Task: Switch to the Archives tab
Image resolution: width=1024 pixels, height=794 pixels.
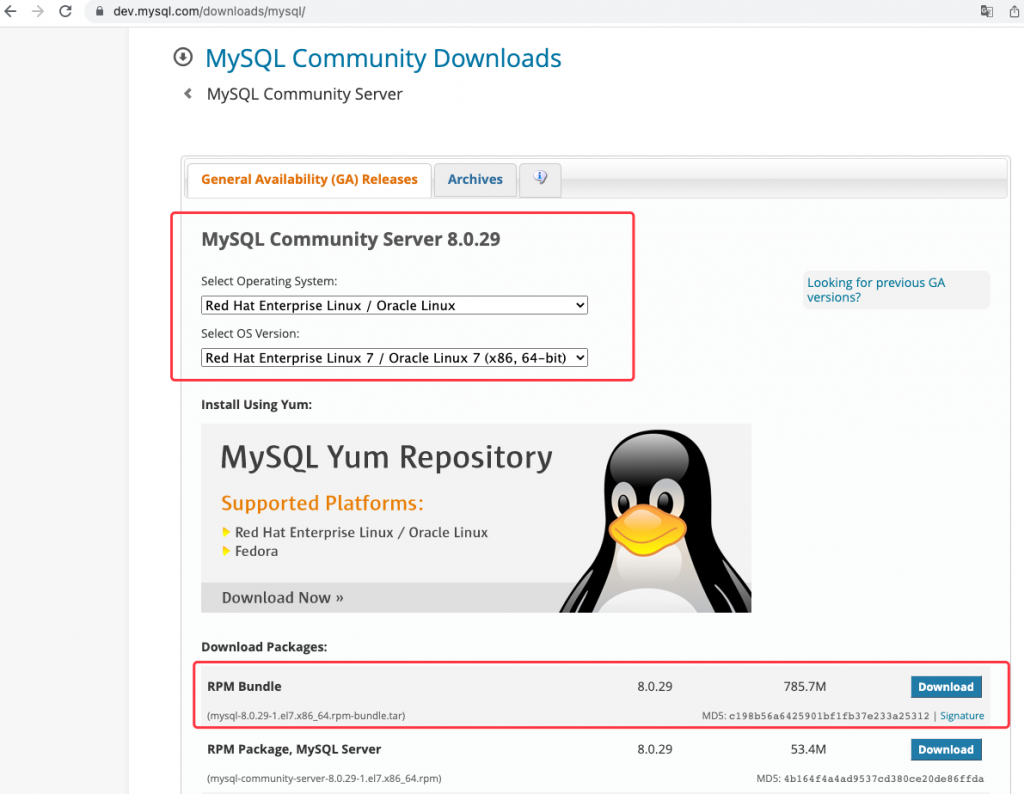Action: [474, 179]
